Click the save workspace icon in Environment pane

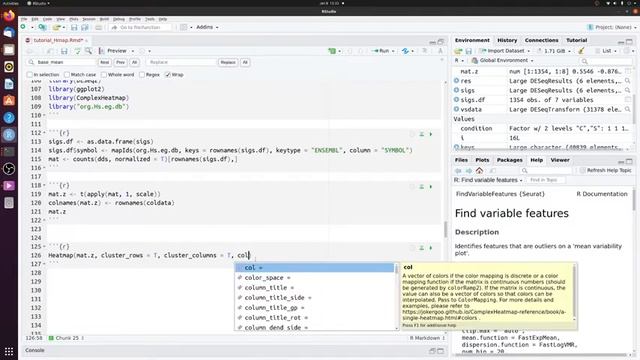pos(469,51)
